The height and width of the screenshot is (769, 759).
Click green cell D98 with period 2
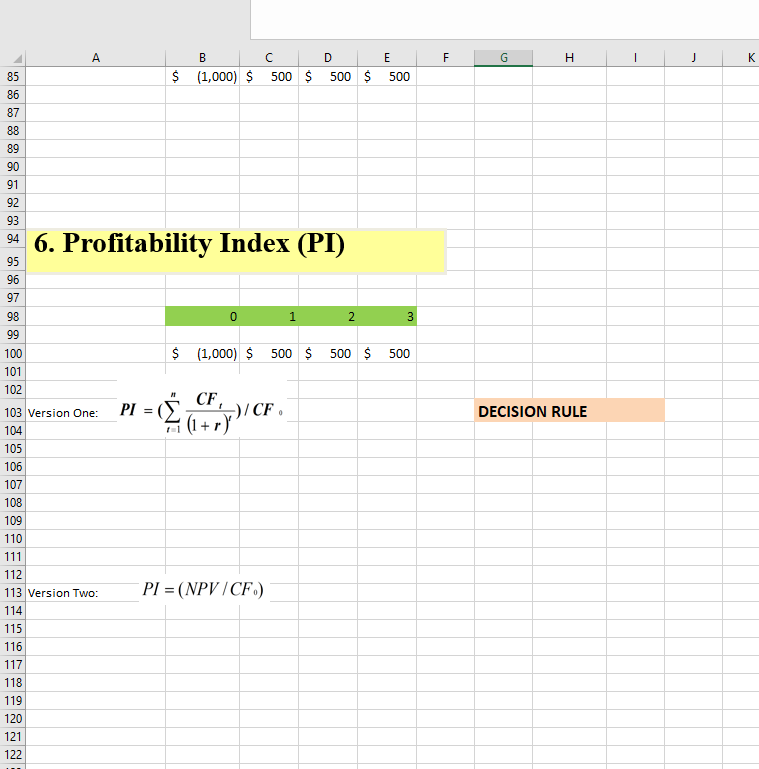coord(328,316)
